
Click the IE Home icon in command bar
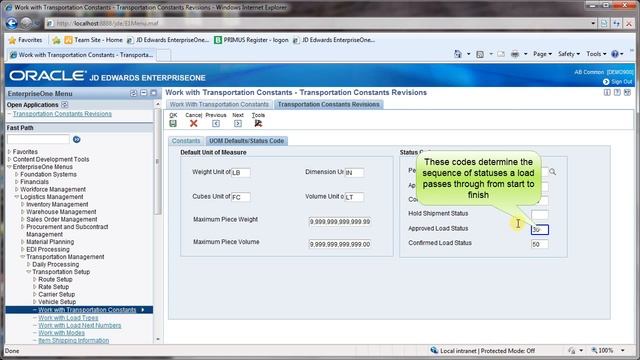(x=458, y=54)
